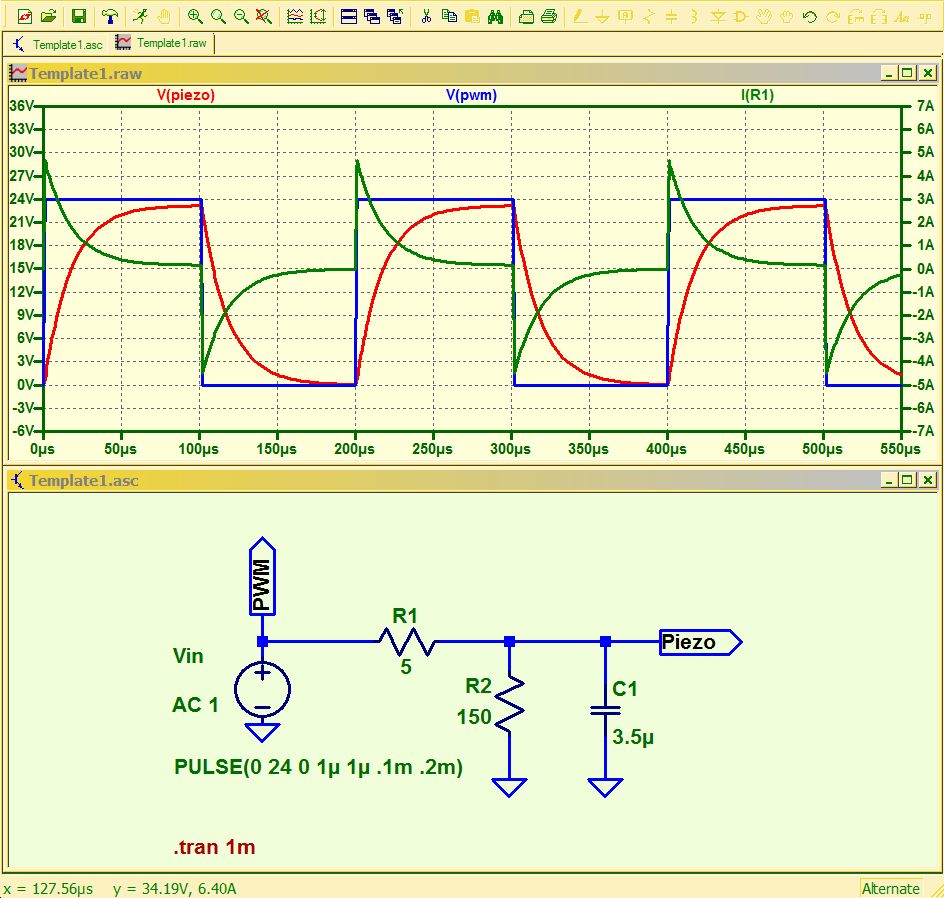Click the Zoom to Fit icon
Screen dimensions: 944x898
(263, 16)
